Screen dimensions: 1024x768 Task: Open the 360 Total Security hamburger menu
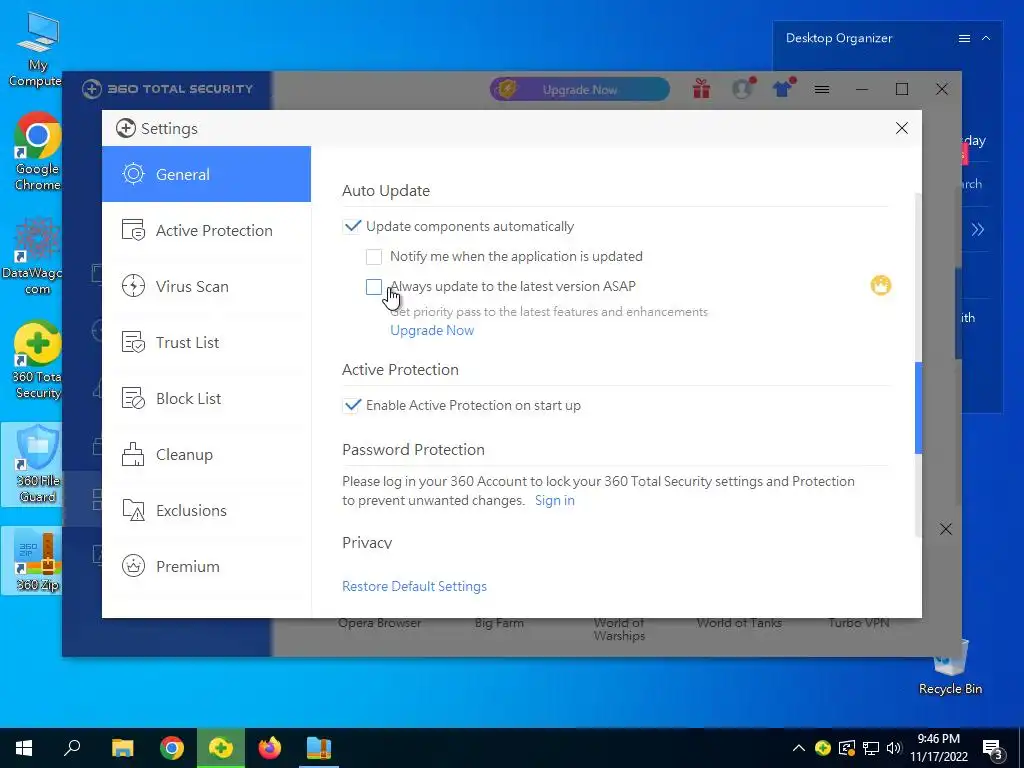pos(822,89)
